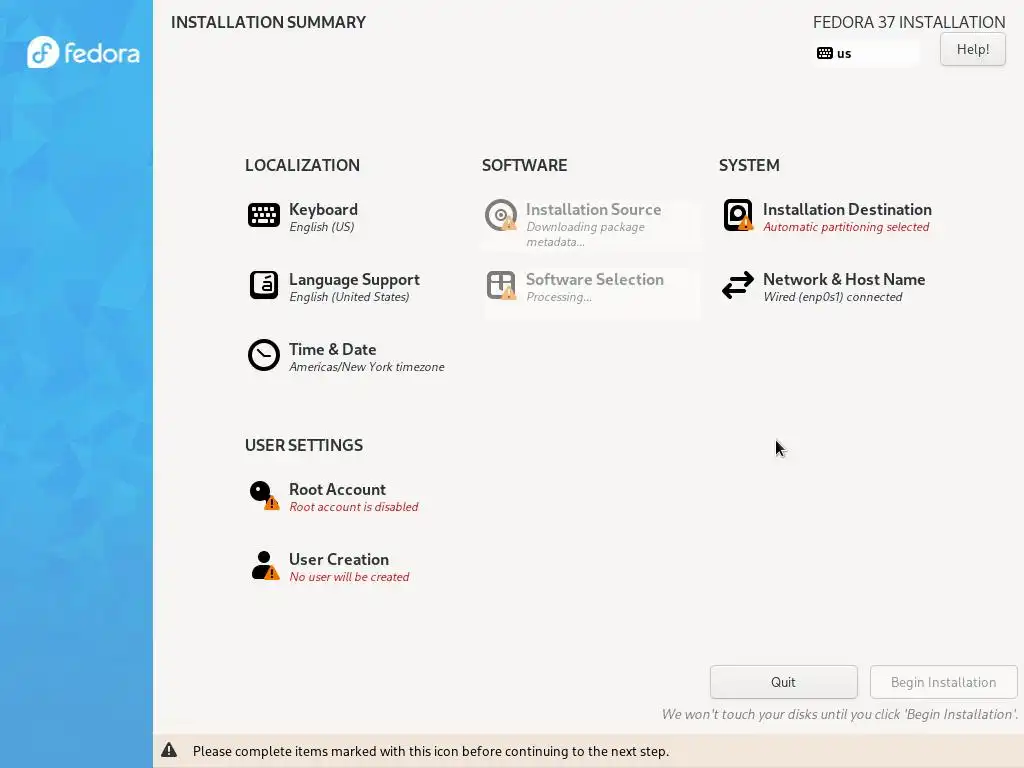Image resolution: width=1024 pixels, height=768 pixels.
Task: Click the Root Account key icon
Action: point(264,495)
